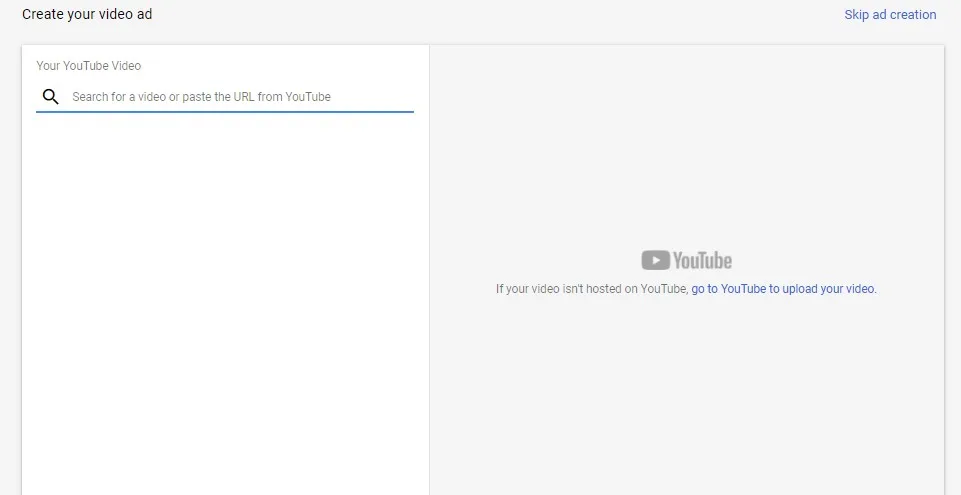
Task: Click the word "creation" in Skip link
Action: click(x=913, y=15)
